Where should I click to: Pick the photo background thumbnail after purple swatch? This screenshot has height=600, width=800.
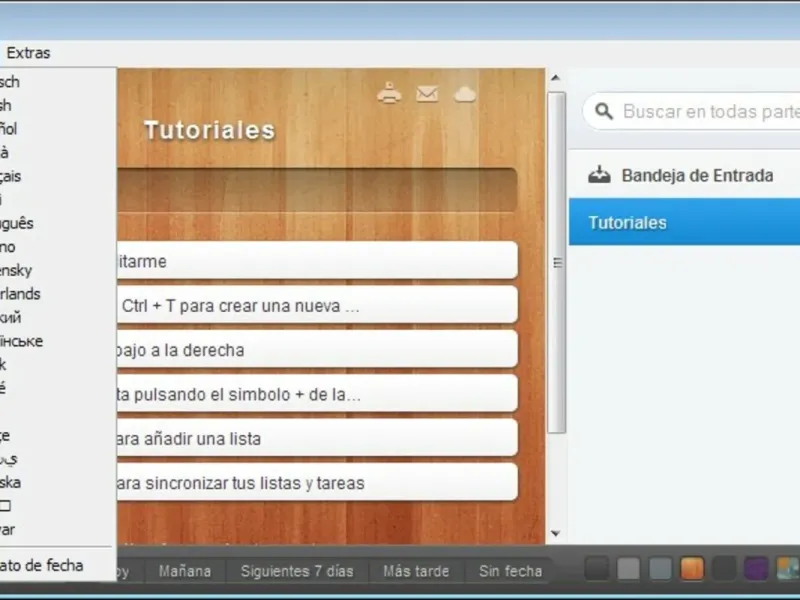pyautogui.click(x=788, y=568)
